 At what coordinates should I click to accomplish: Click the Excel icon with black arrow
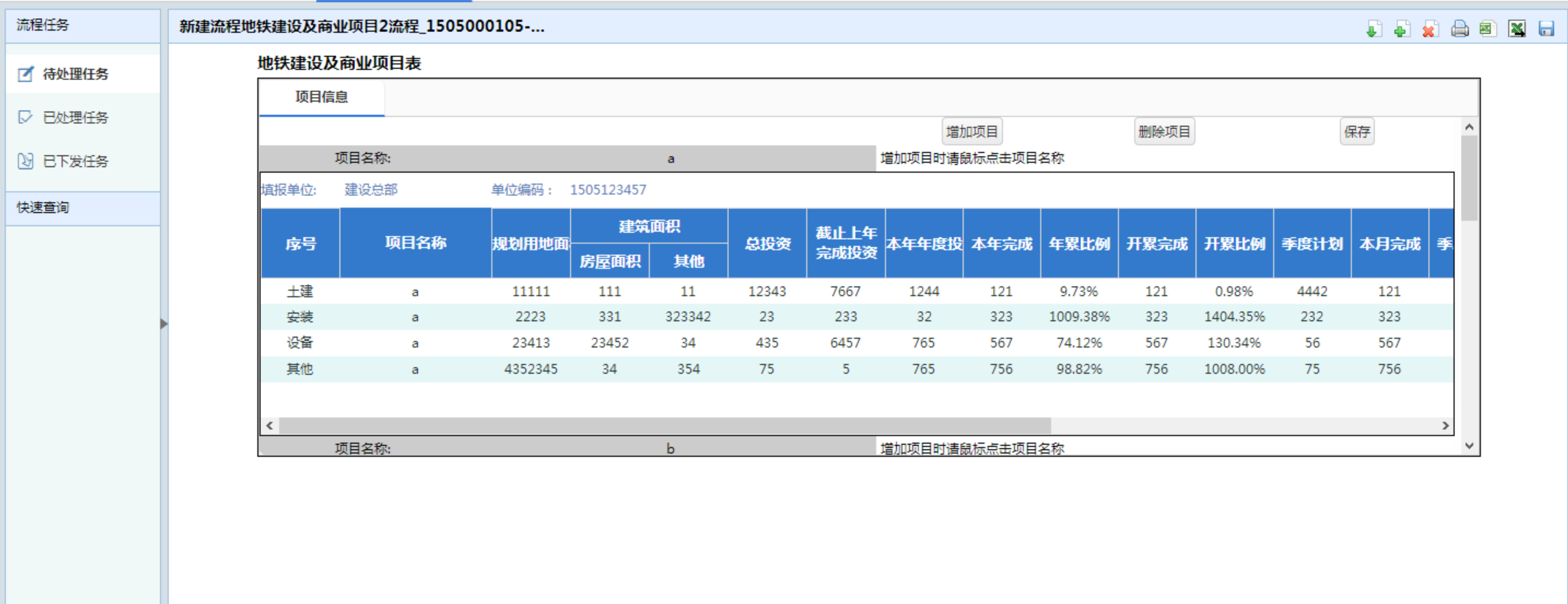pyautogui.click(x=1517, y=29)
